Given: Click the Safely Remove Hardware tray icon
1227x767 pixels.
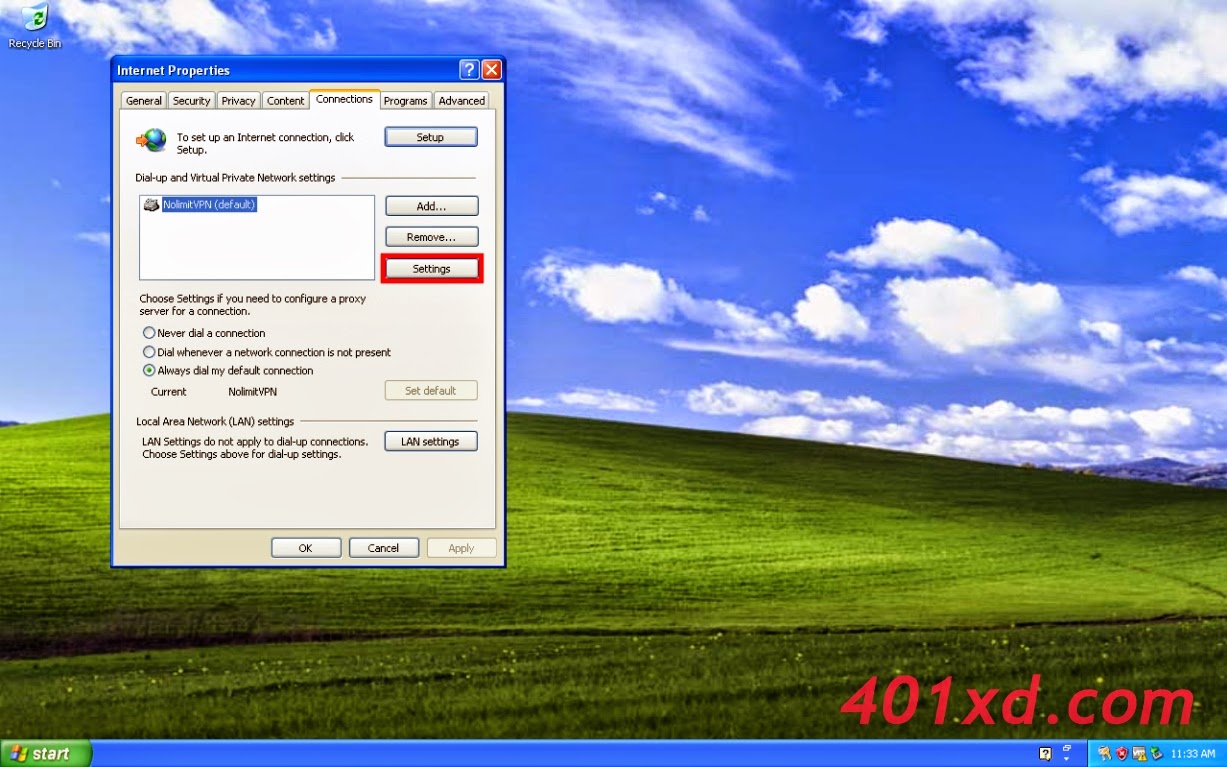Looking at the screenshot, I should point(1156,753).
